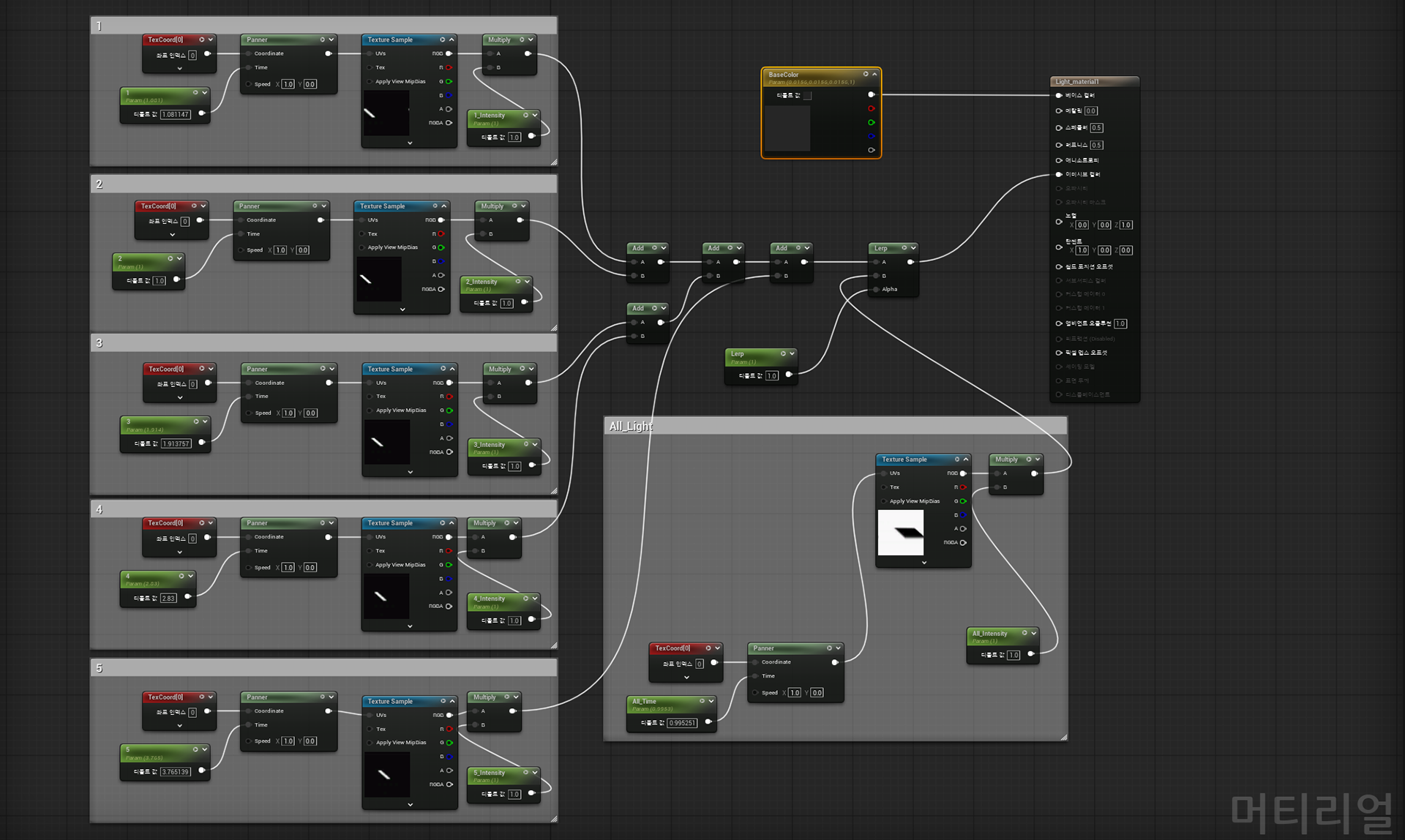The image size is (1405, 840).
Task: Click the Alpha input pin on Lerp node
Action: point(876,290)
